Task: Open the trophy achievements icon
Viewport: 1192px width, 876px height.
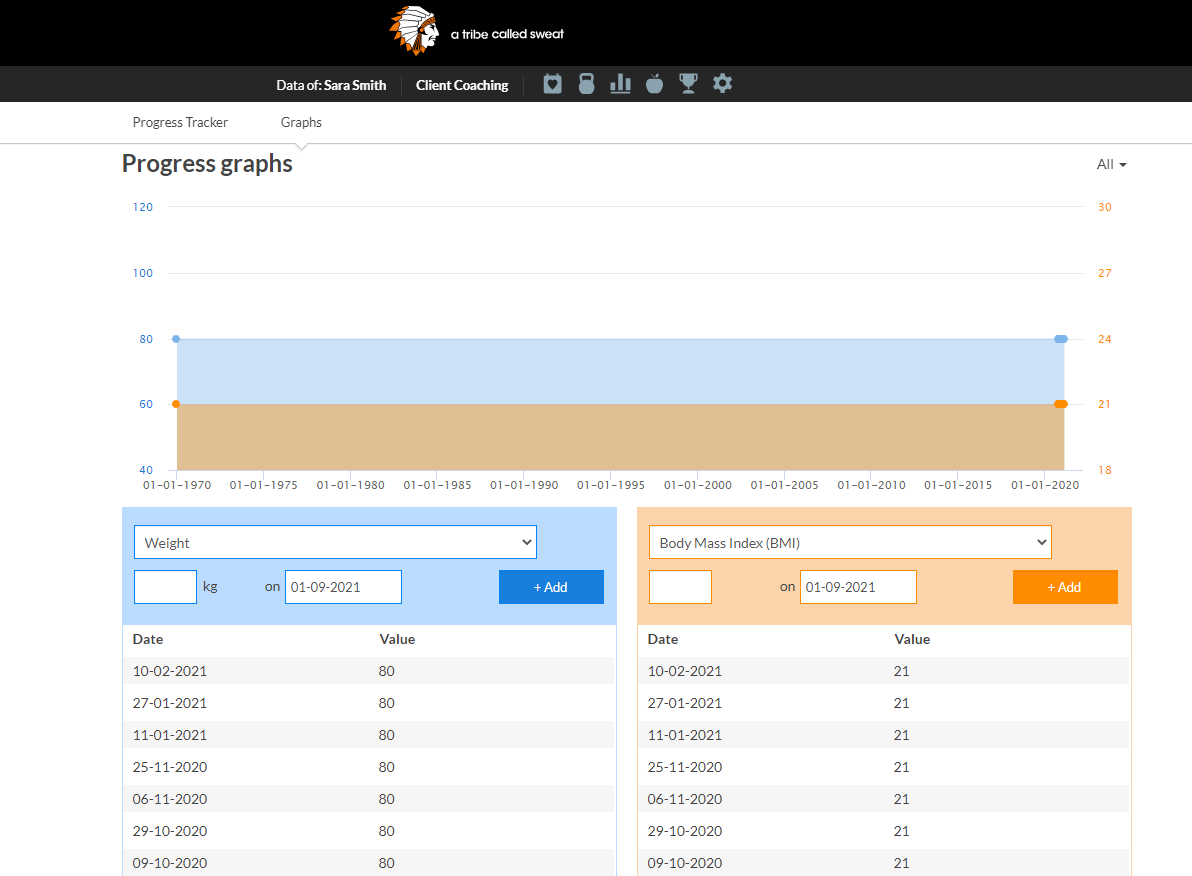Action: pyautogui.click(x=688, y=84)
